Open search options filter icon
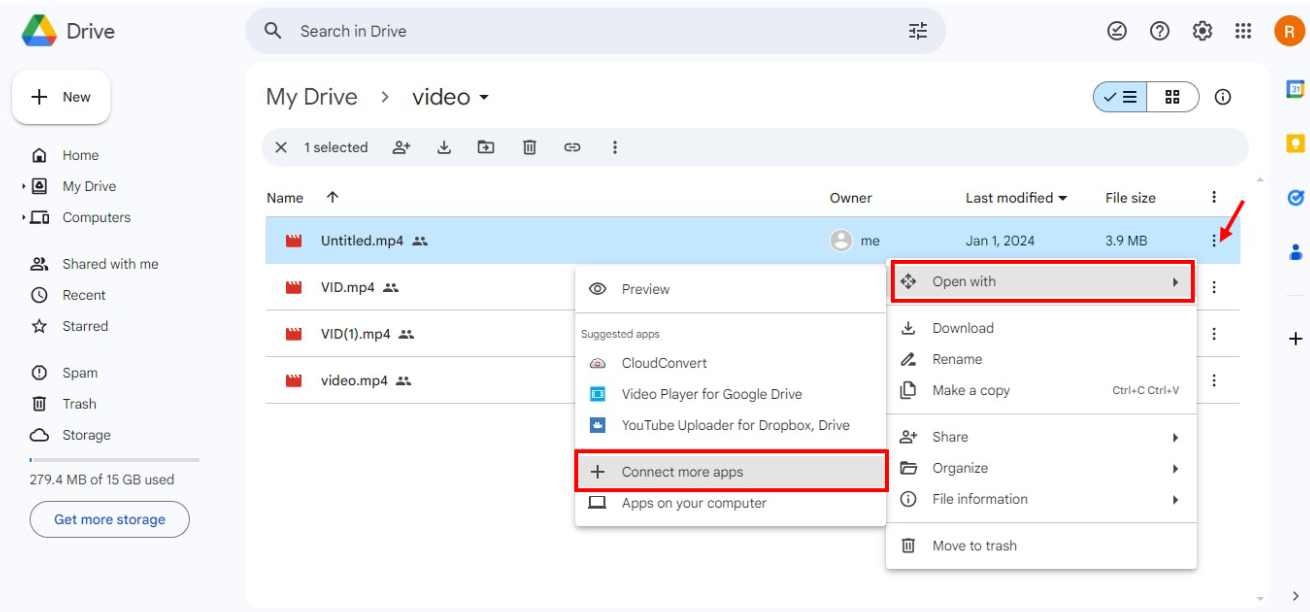1310x612 pixels. tap(918, 31)
